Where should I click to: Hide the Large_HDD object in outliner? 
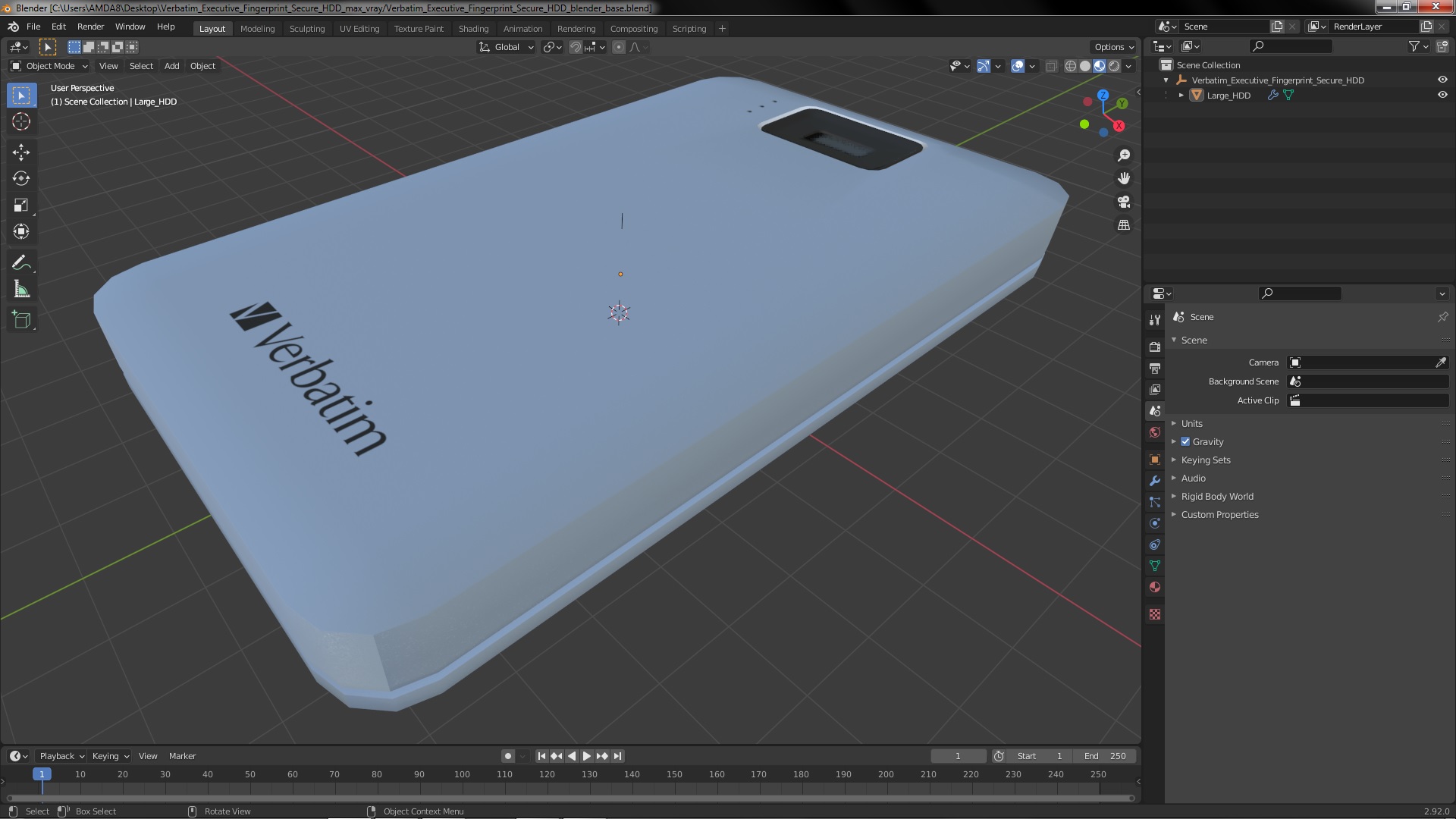[1442, 95]
